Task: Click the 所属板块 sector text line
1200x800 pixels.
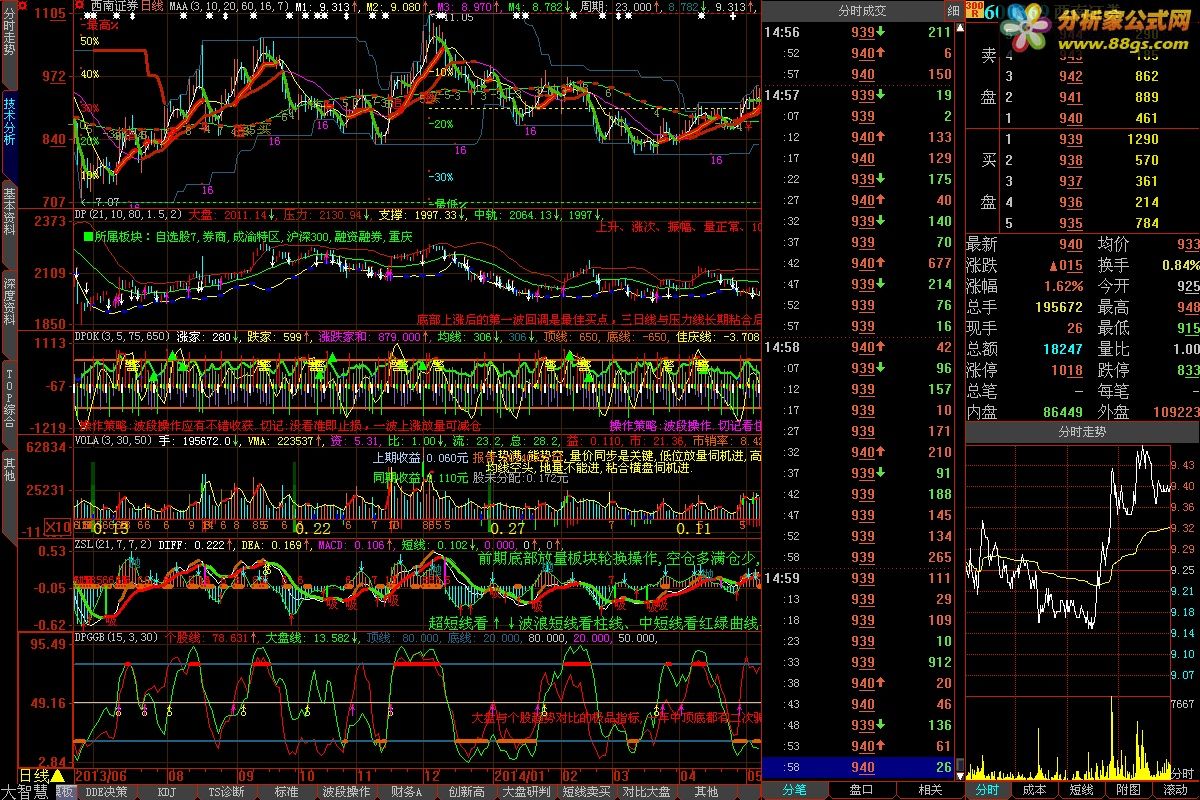Action: tap(248, 237)
